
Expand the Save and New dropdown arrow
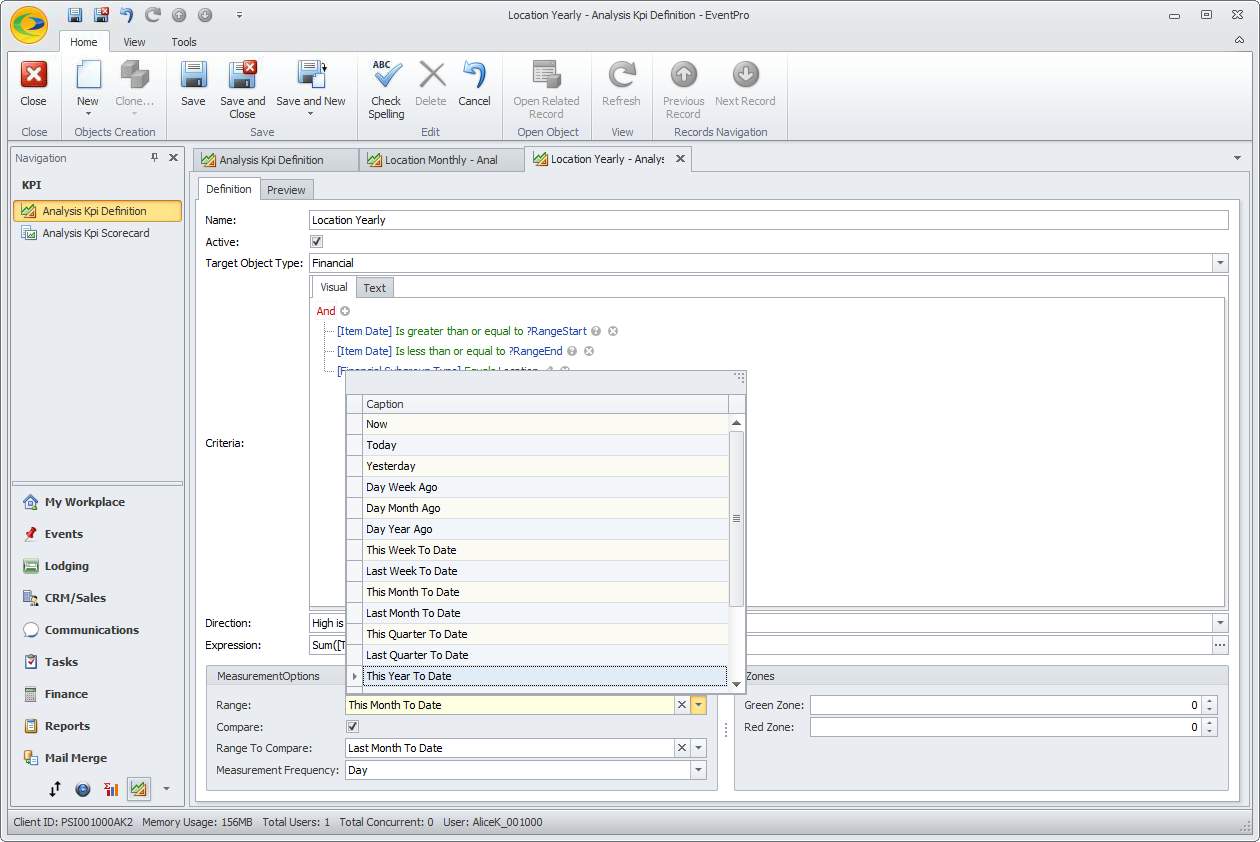311,114
